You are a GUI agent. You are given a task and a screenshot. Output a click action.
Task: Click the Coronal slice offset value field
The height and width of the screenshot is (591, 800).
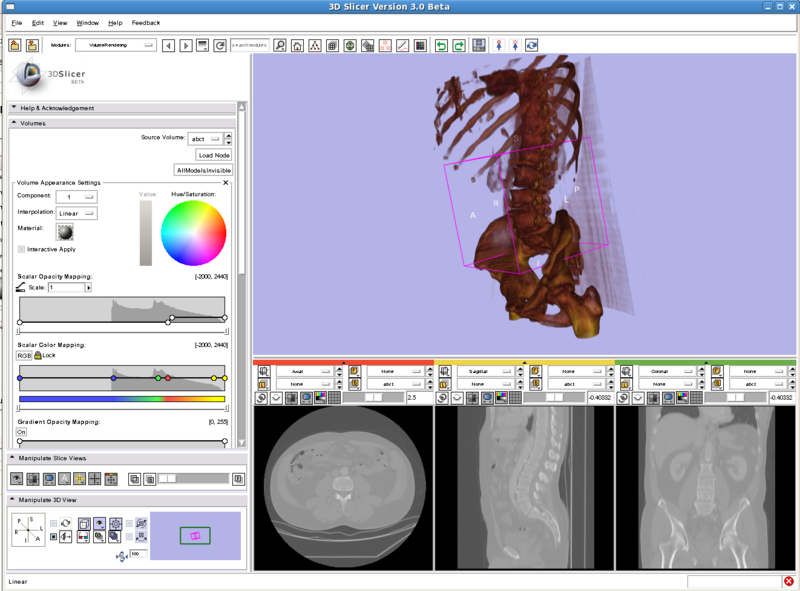tap(781, 397)
